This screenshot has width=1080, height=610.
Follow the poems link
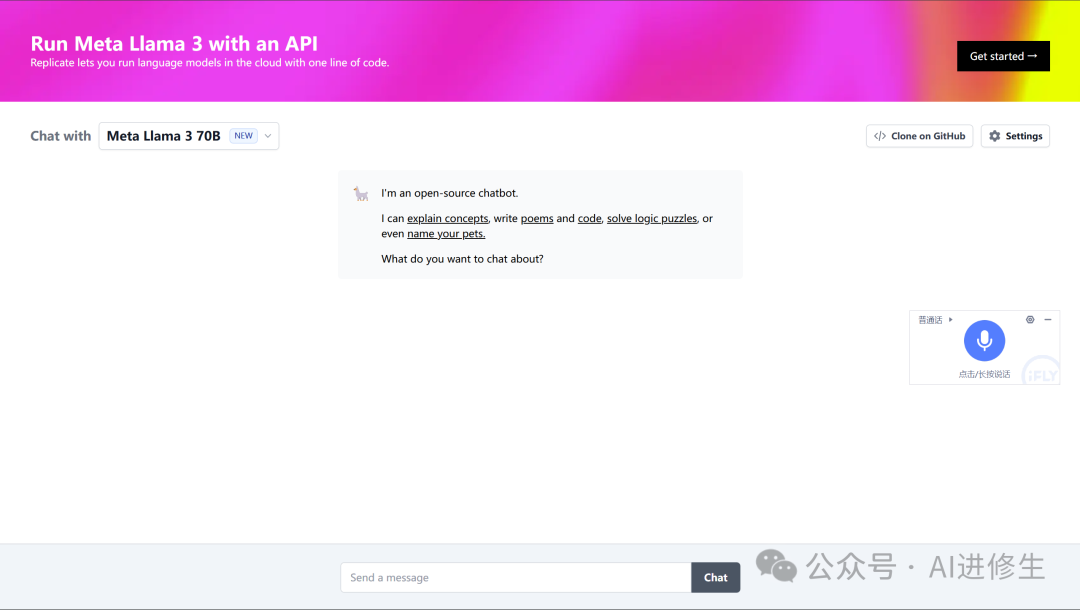tap(537, 218)
